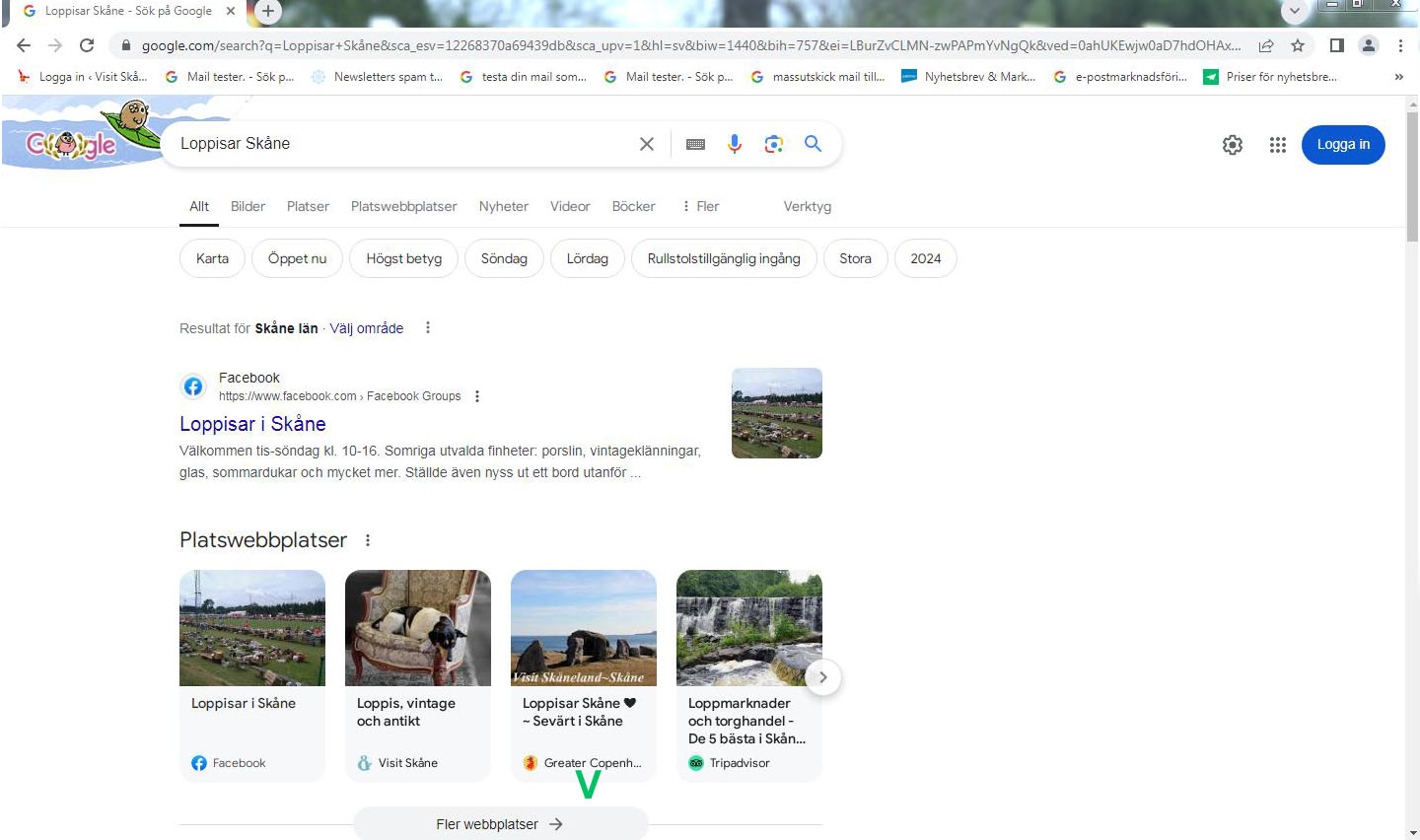This screenshot has width=1420, height=840.
Task: Click the address bar URL
Action: [690, 45]
